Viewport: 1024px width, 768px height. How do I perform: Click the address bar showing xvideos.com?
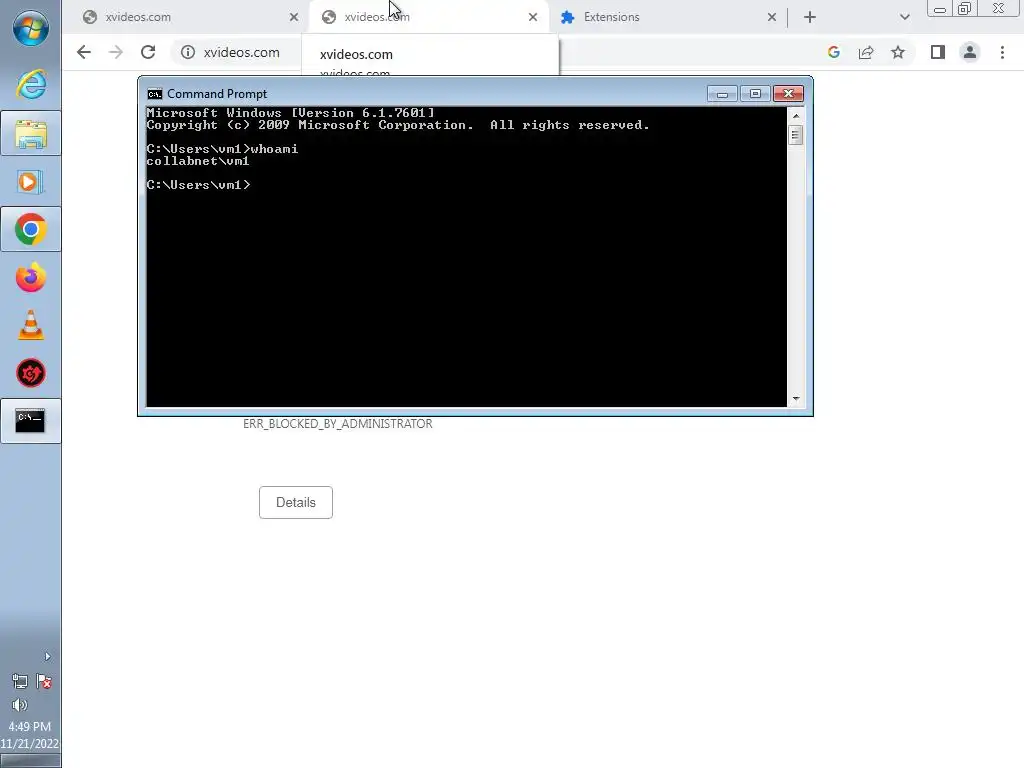[x=242, y=52]
